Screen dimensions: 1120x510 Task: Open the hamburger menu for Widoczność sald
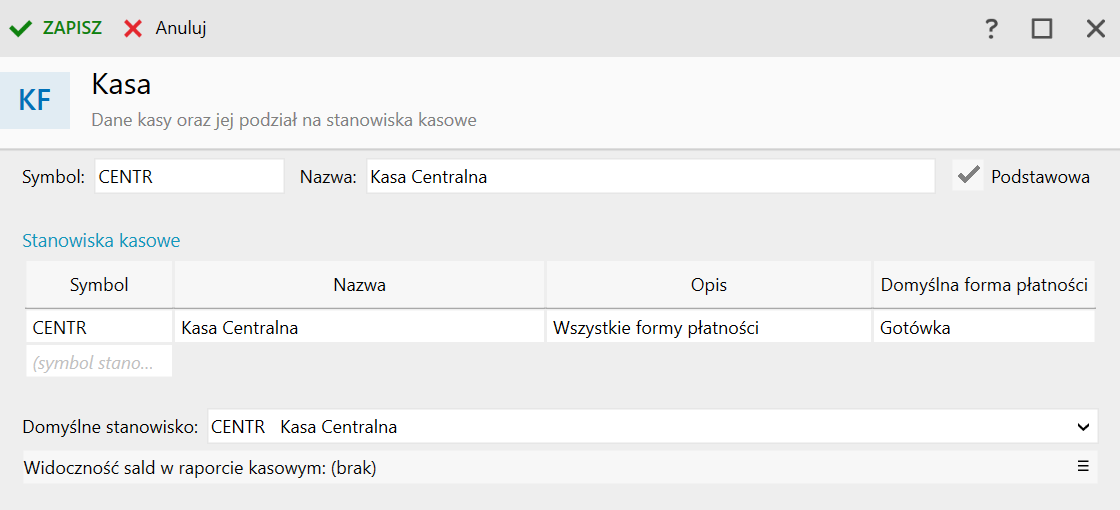[x=1083, y=466]
